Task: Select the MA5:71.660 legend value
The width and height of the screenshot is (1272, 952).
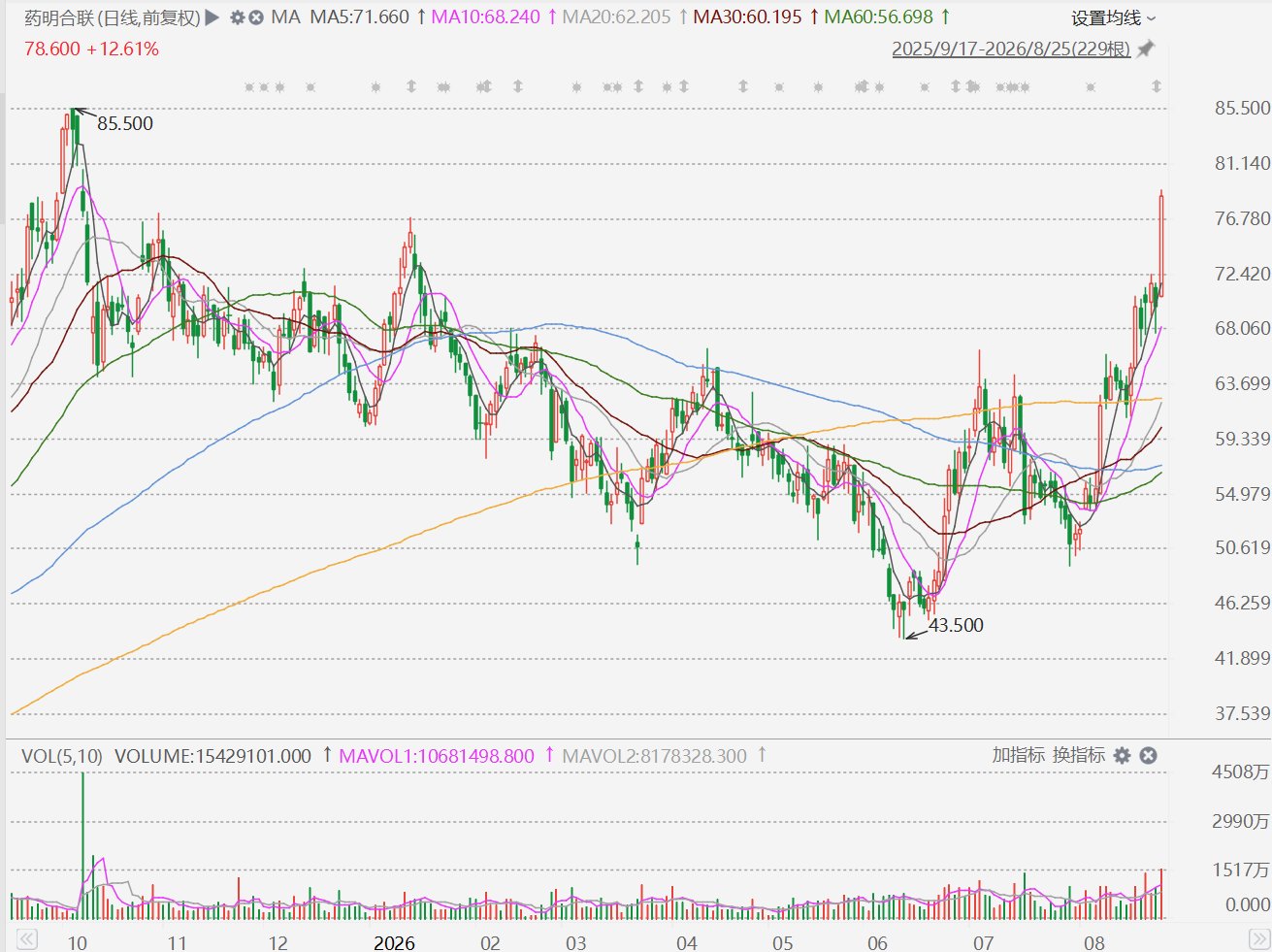Action: click(359, 17)
